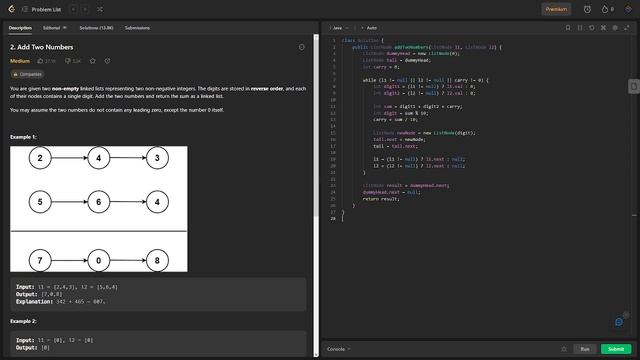Open the Problem List panel
The height and width of the screenshot is (360, 640).
click(x=42, y=9)
